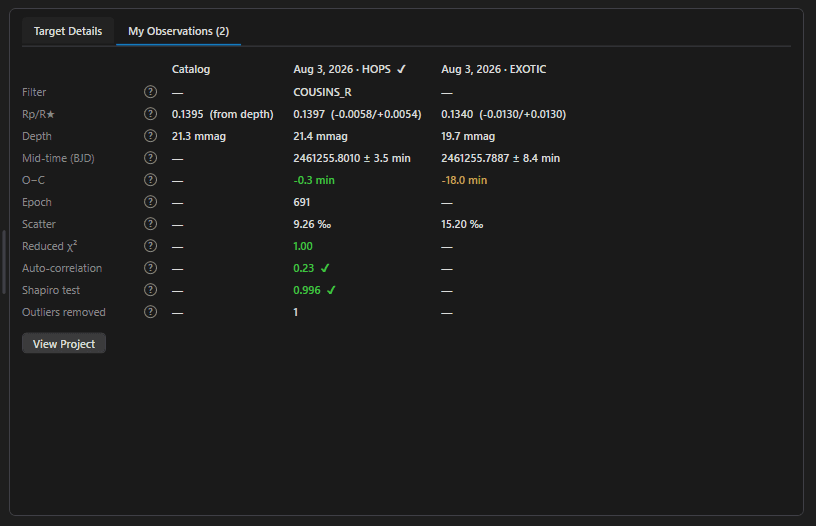Open the help icon for Scatter
The image size is (816, 526).
pos(150,224)
